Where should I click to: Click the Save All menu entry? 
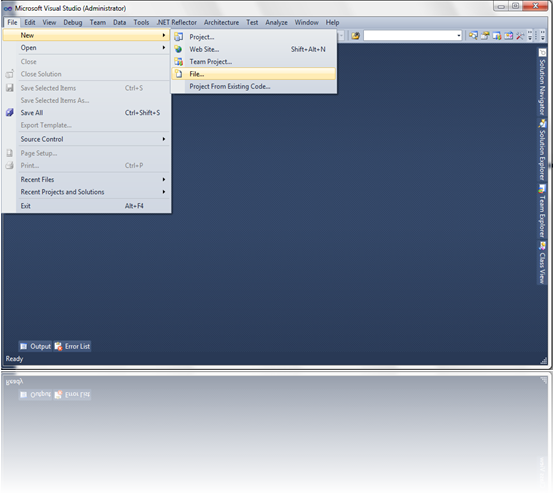tap(86, 112)
